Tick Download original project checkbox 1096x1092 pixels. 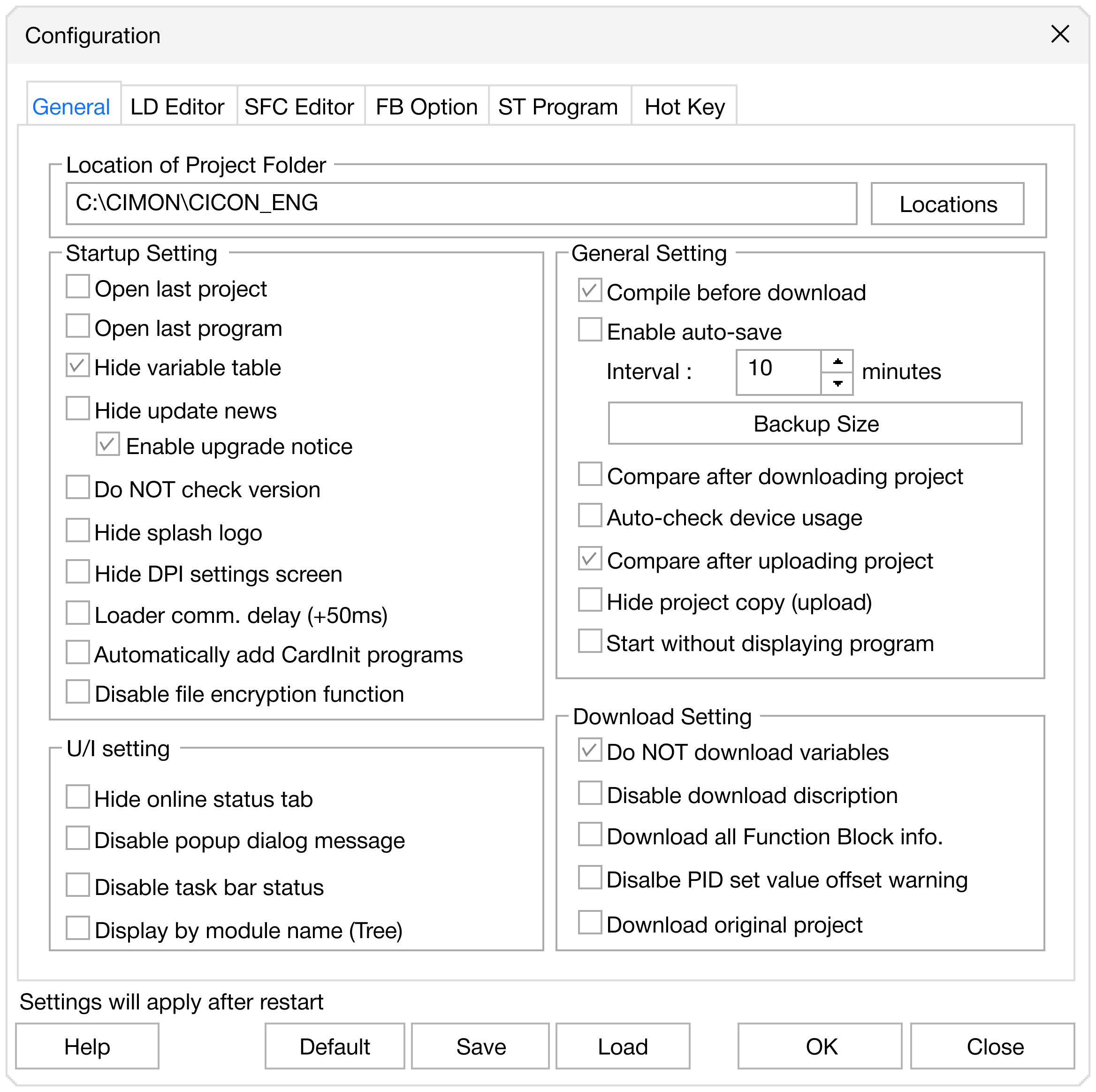[x=589, y=922]
